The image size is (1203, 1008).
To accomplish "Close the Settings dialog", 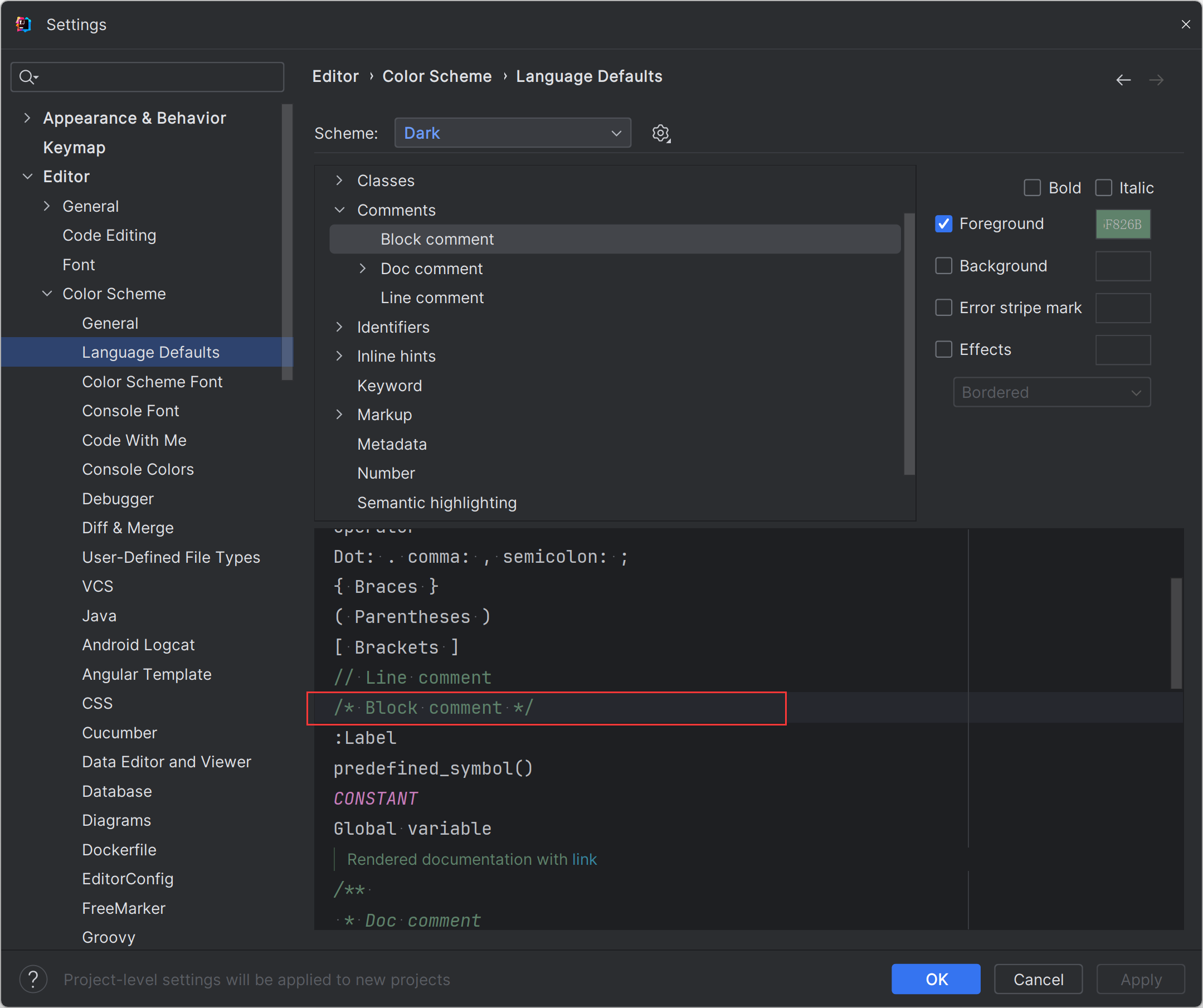I will point(1185,24).
